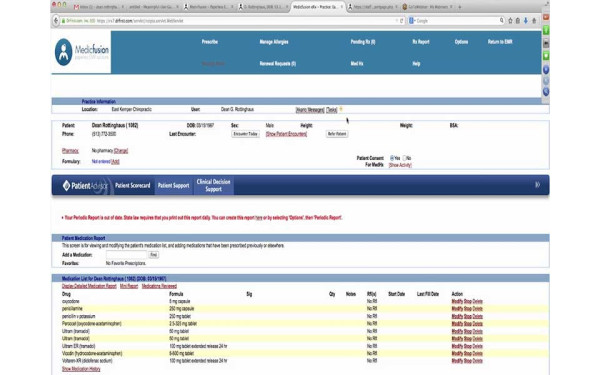Screen dimensions: 600x375
Task: Open Manage Allergies
Action: 274,42
